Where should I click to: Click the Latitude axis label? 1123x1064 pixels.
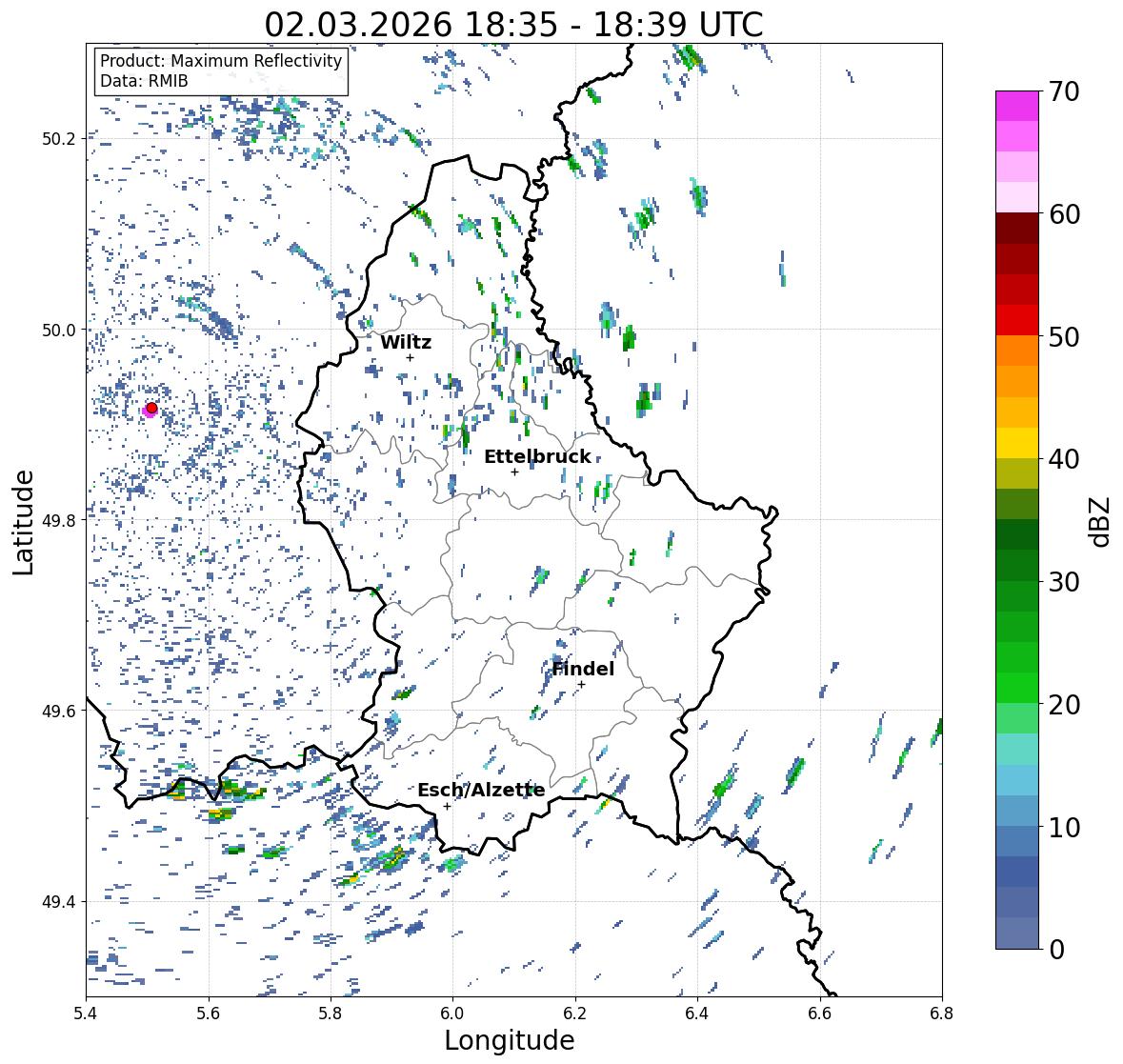click(x=23, y=522)
